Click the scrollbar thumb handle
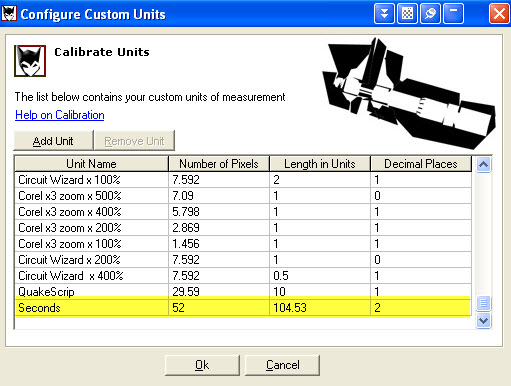Viewport: 511px width, 386px height. [483, 303]
